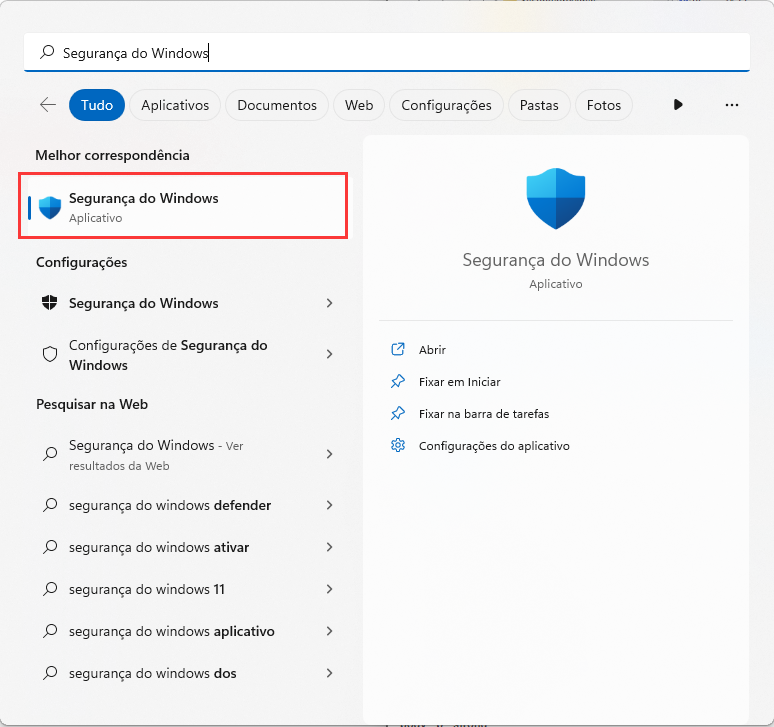Switch to the Pastas filter tab
Viewport: 774px width, 727px height.
(539, 105)
